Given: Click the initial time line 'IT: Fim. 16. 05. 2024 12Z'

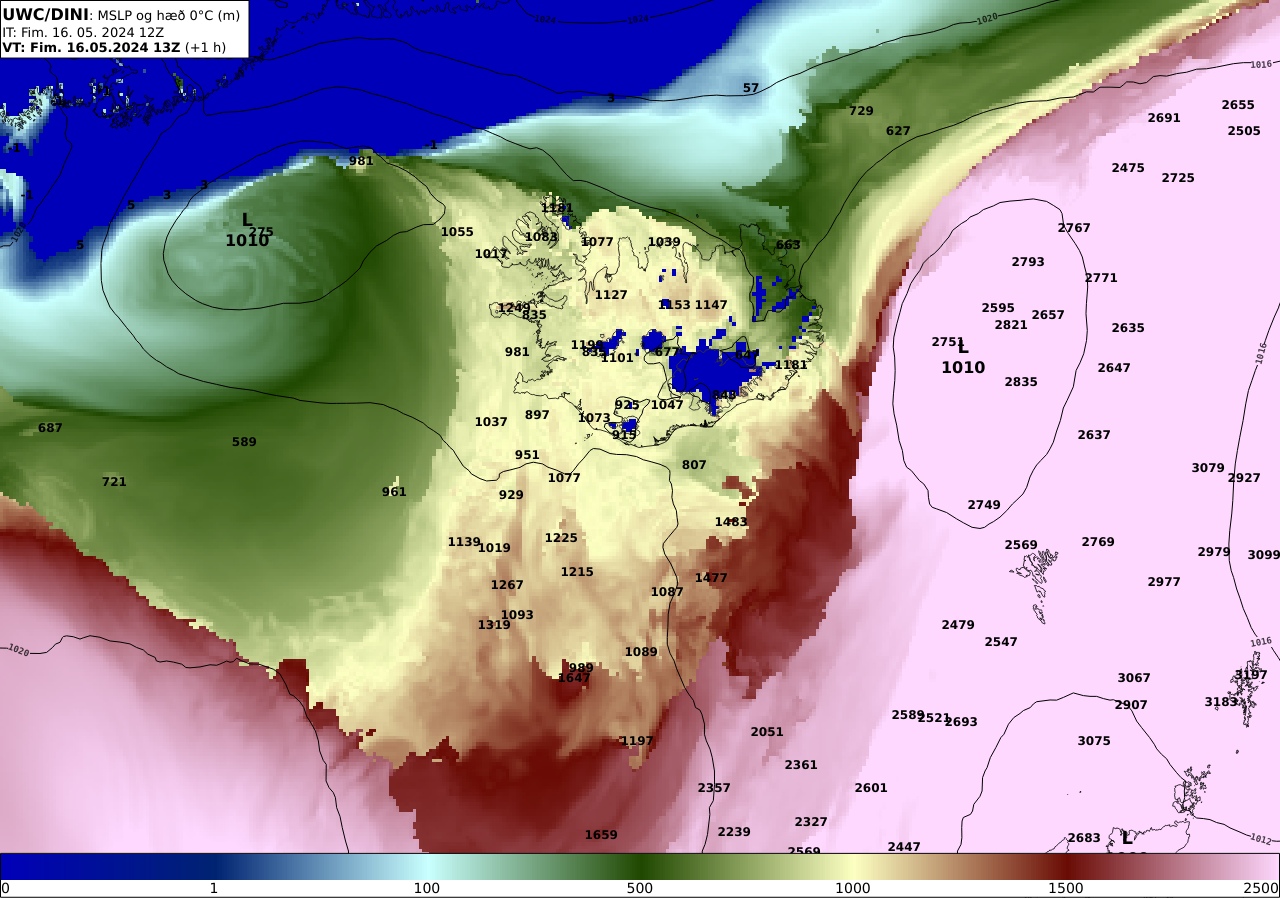Looking at the screenshot, I should tap(83, 32).
